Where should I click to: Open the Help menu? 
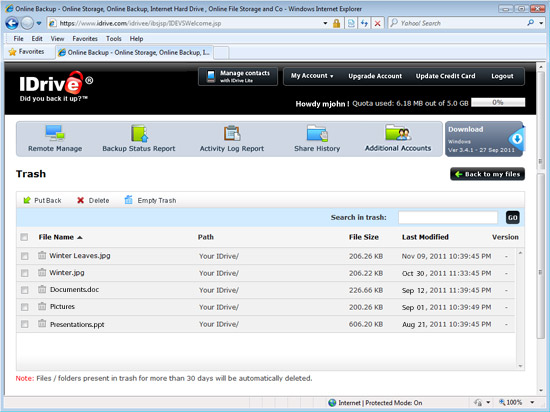[x=136, y=39]
